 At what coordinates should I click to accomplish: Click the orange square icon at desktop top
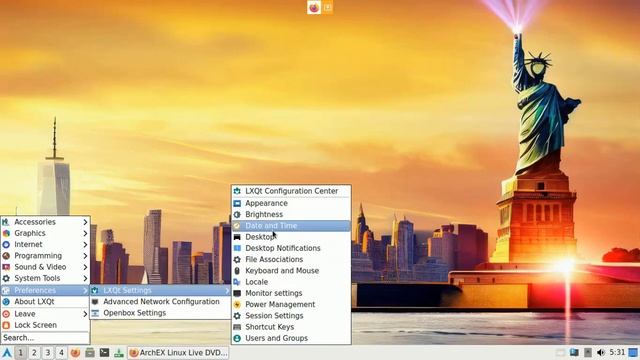327,7
